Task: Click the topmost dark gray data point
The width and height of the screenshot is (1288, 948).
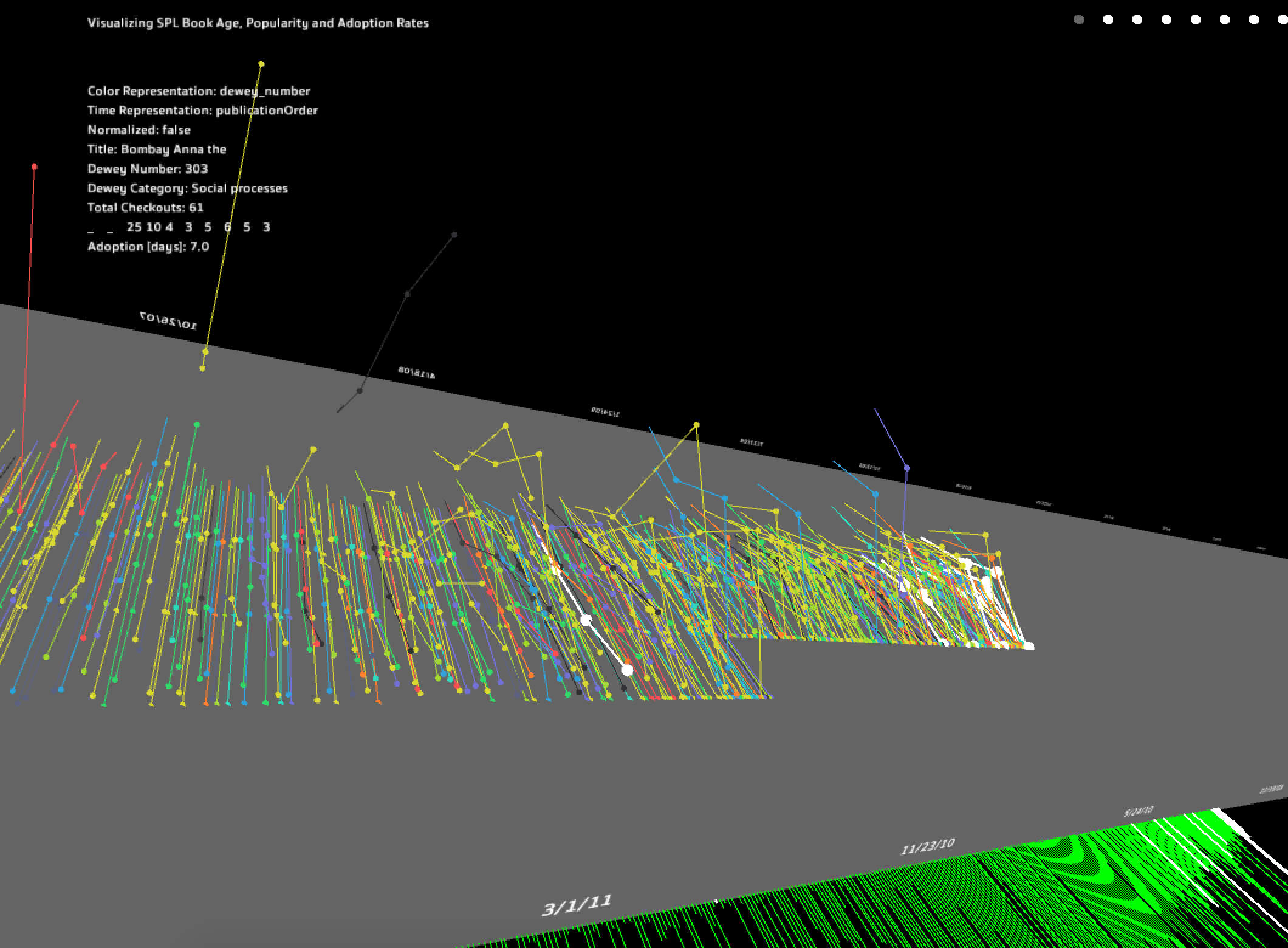Action: click(454, 235)
